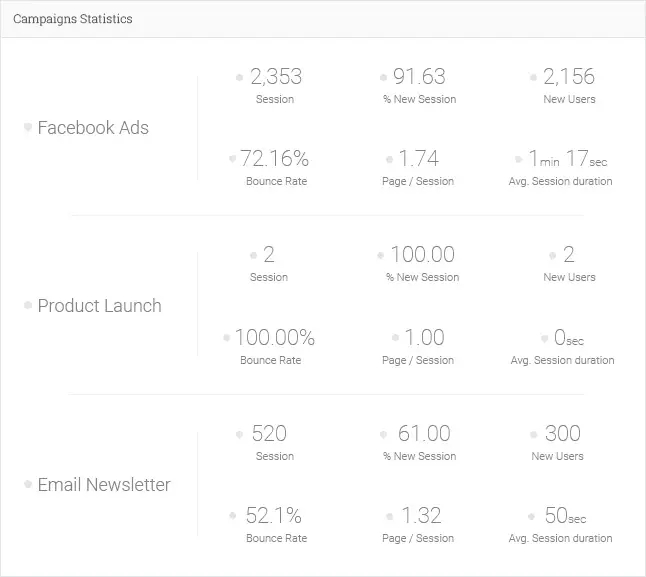Click the icon next to 2,156 new users
This screenshot has width=646, height=577.
click(x=533, y=77)
